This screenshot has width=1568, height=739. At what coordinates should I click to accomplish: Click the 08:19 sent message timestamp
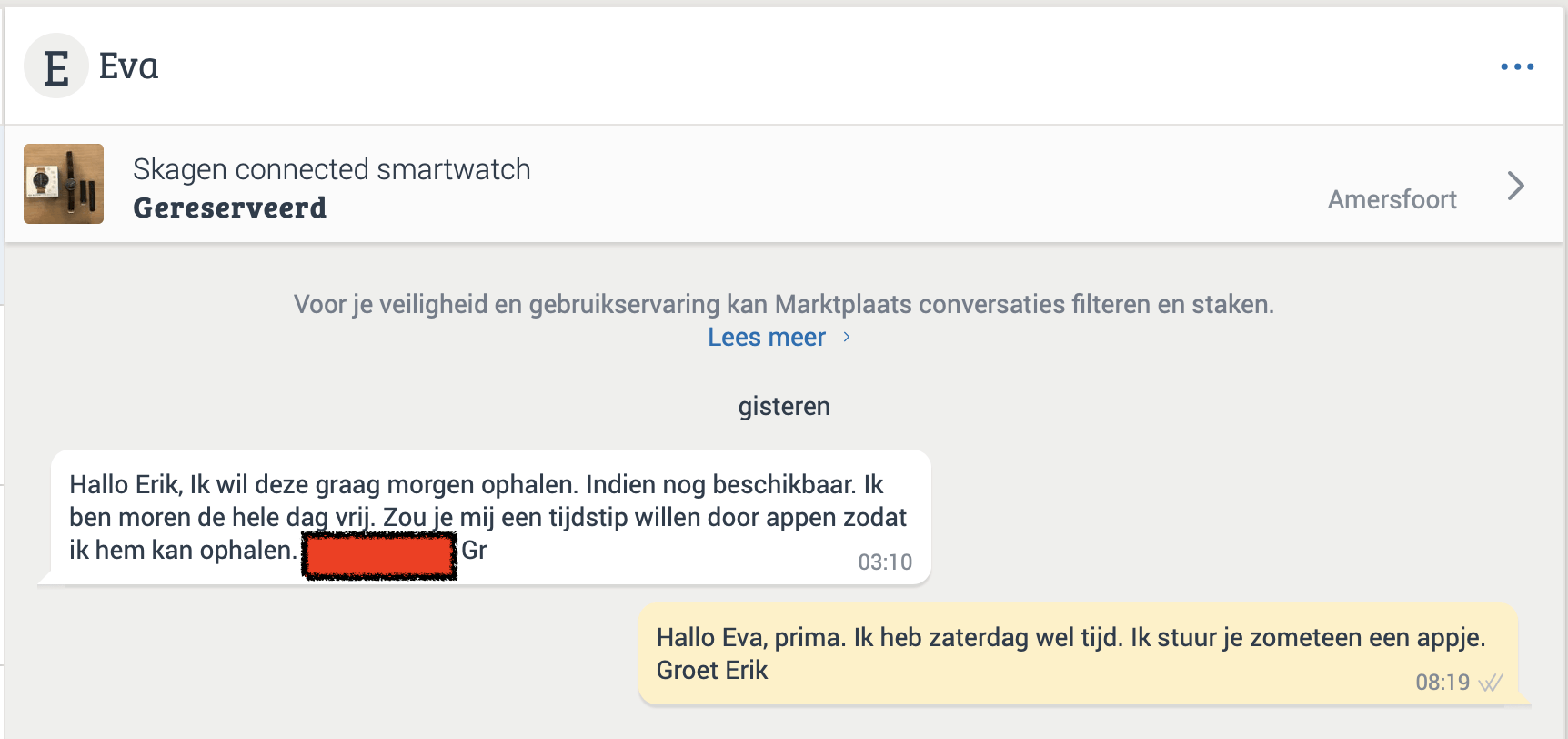pyautogui.click(x=1442, y=683)
